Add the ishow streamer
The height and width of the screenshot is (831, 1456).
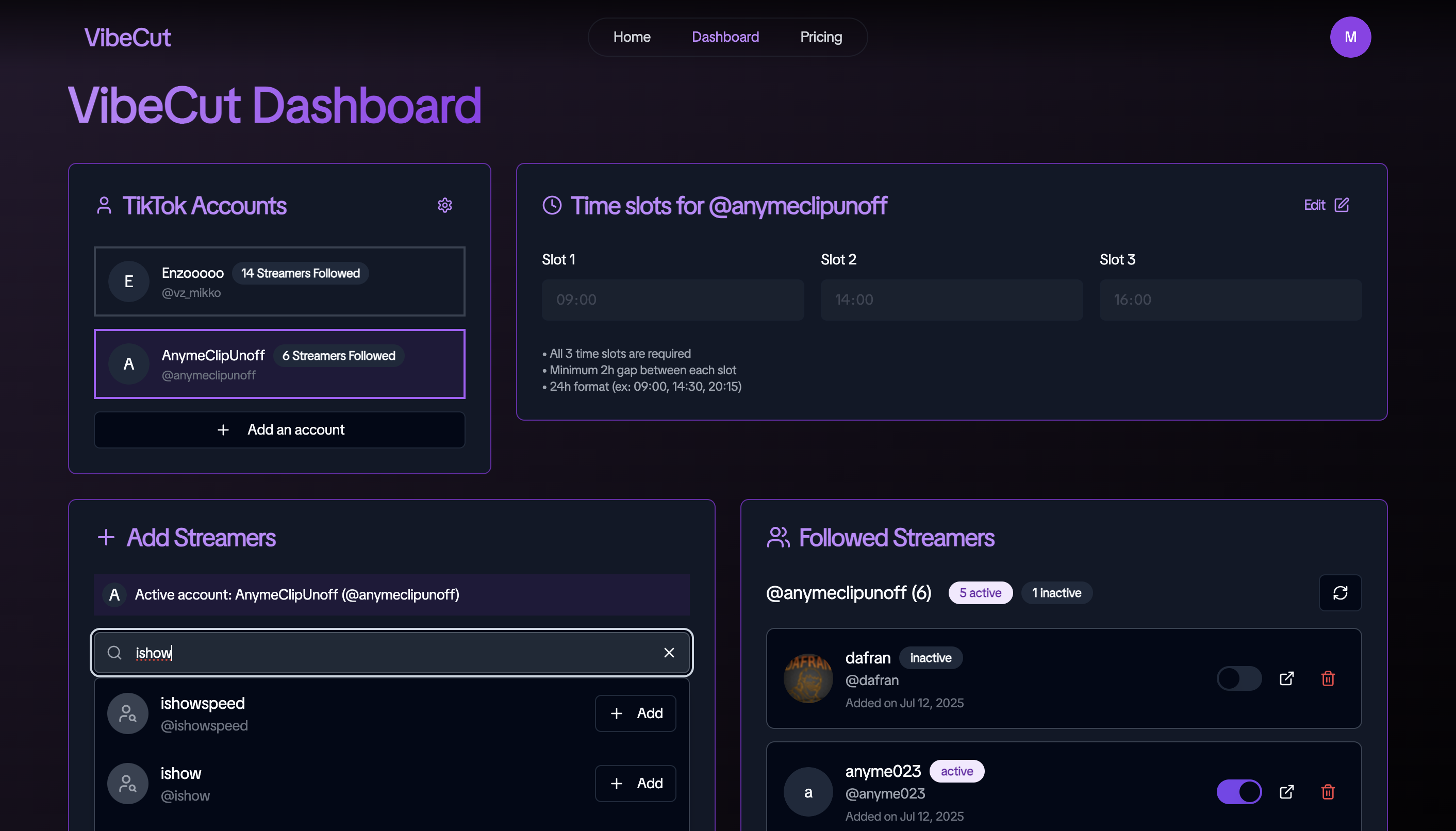pos(635,783)
